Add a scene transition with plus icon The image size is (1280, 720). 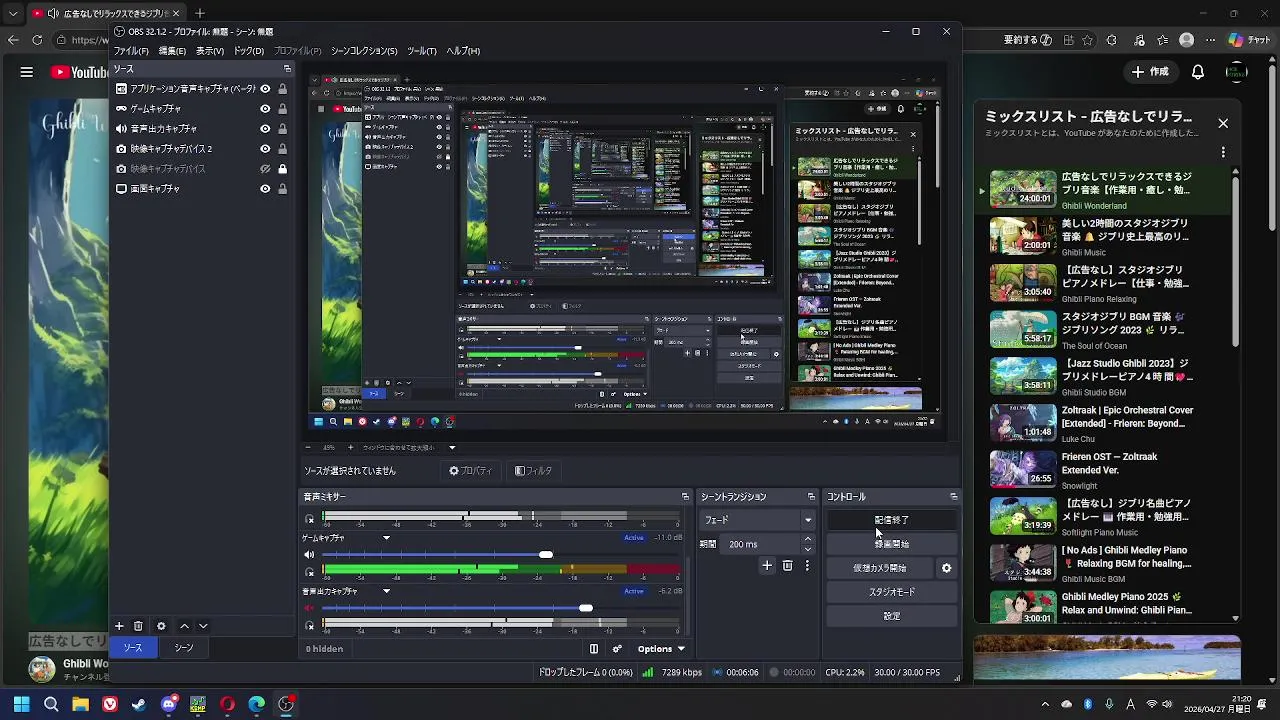(767, 566)
